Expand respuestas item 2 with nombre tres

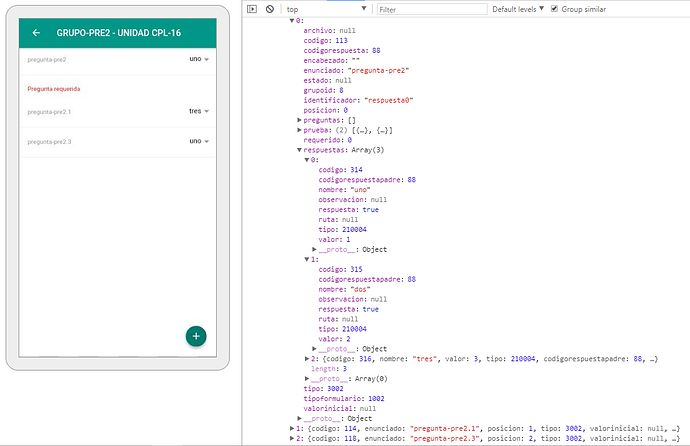307,358
